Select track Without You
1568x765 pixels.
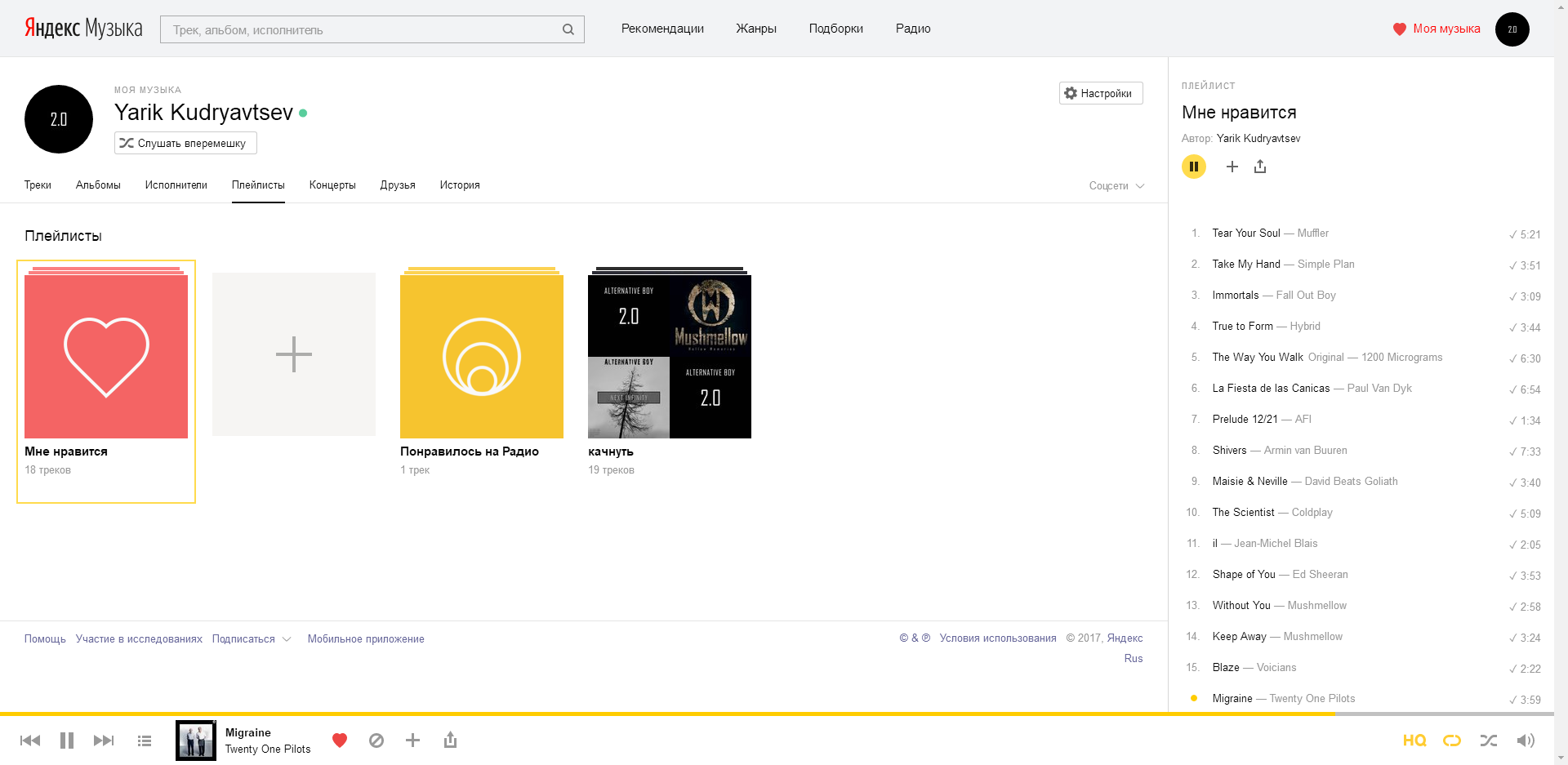tap(1241, 606)
